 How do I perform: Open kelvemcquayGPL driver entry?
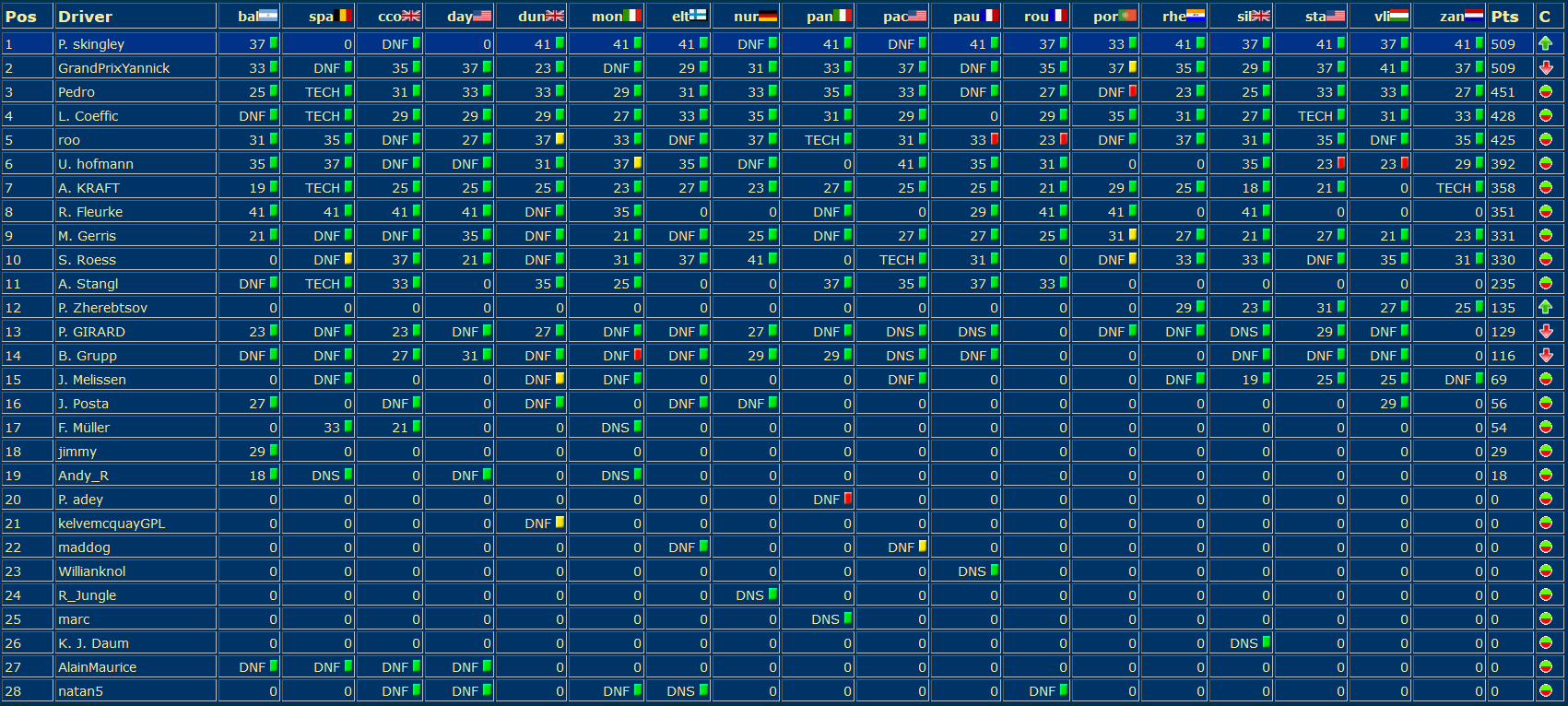coord(111,523)
